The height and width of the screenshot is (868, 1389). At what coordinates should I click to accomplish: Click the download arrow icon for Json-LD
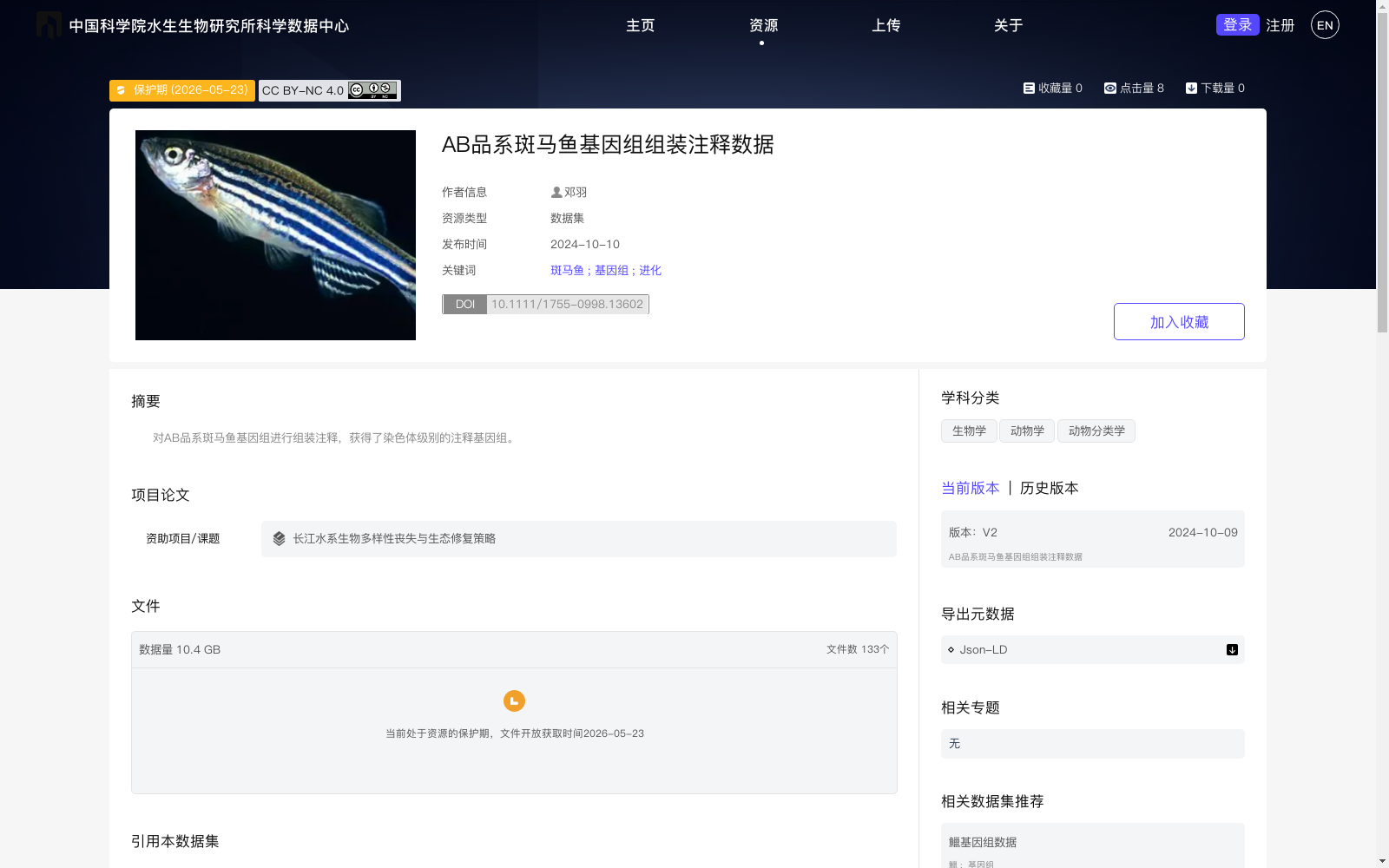click(x=1232, y=650)
